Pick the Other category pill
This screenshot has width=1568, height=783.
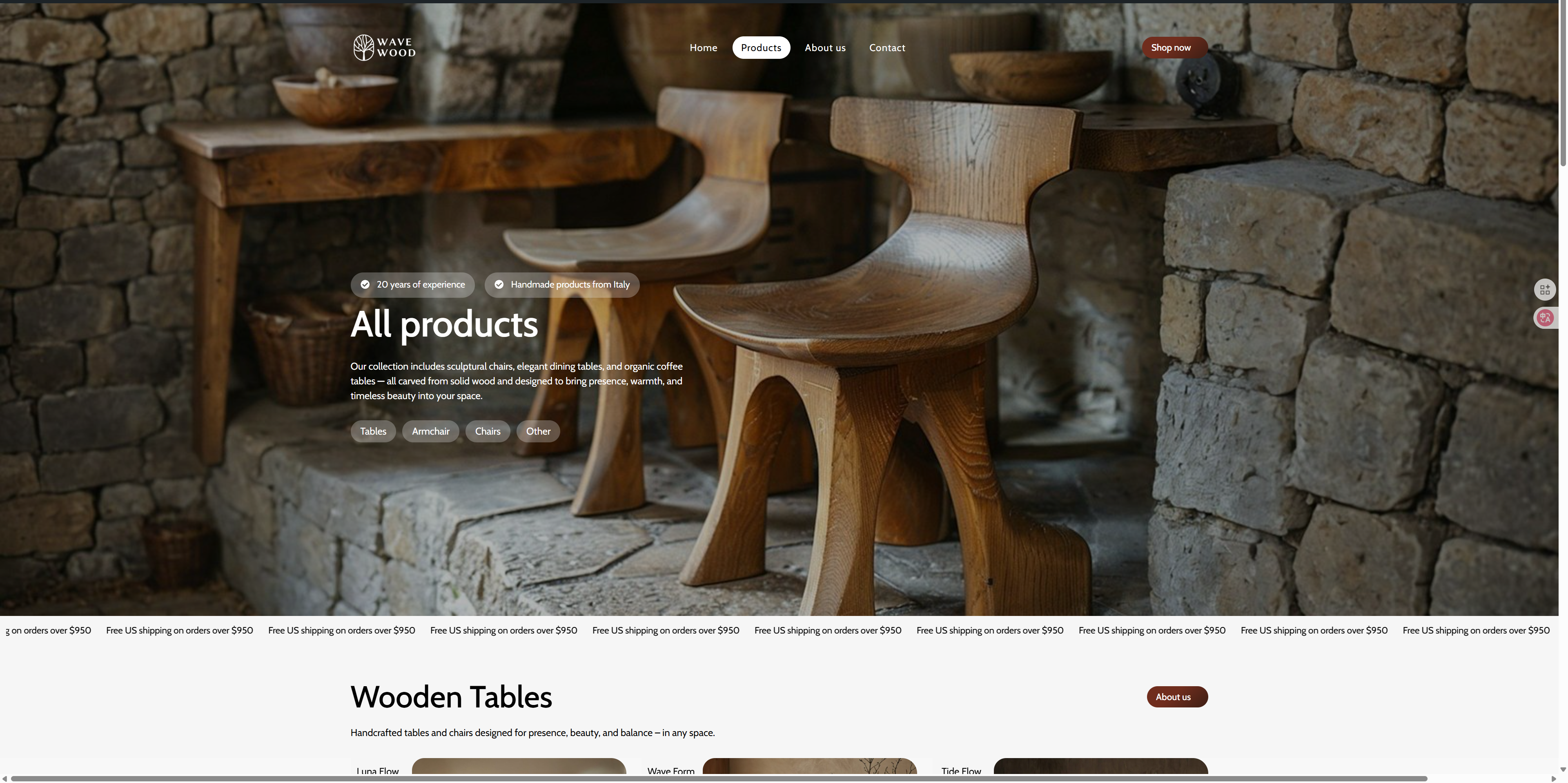click(x=538, y=432)
